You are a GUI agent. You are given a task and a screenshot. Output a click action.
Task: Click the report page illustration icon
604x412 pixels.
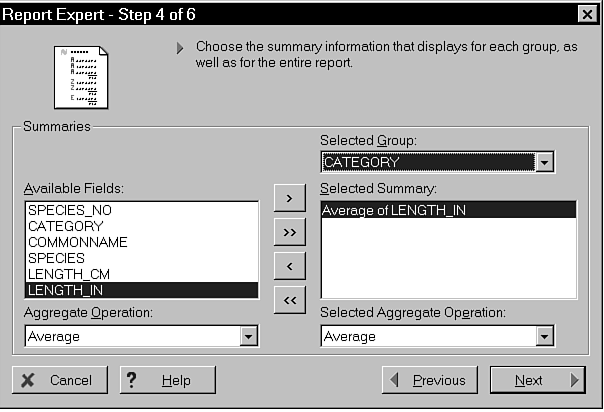click(x=79, y=74)
